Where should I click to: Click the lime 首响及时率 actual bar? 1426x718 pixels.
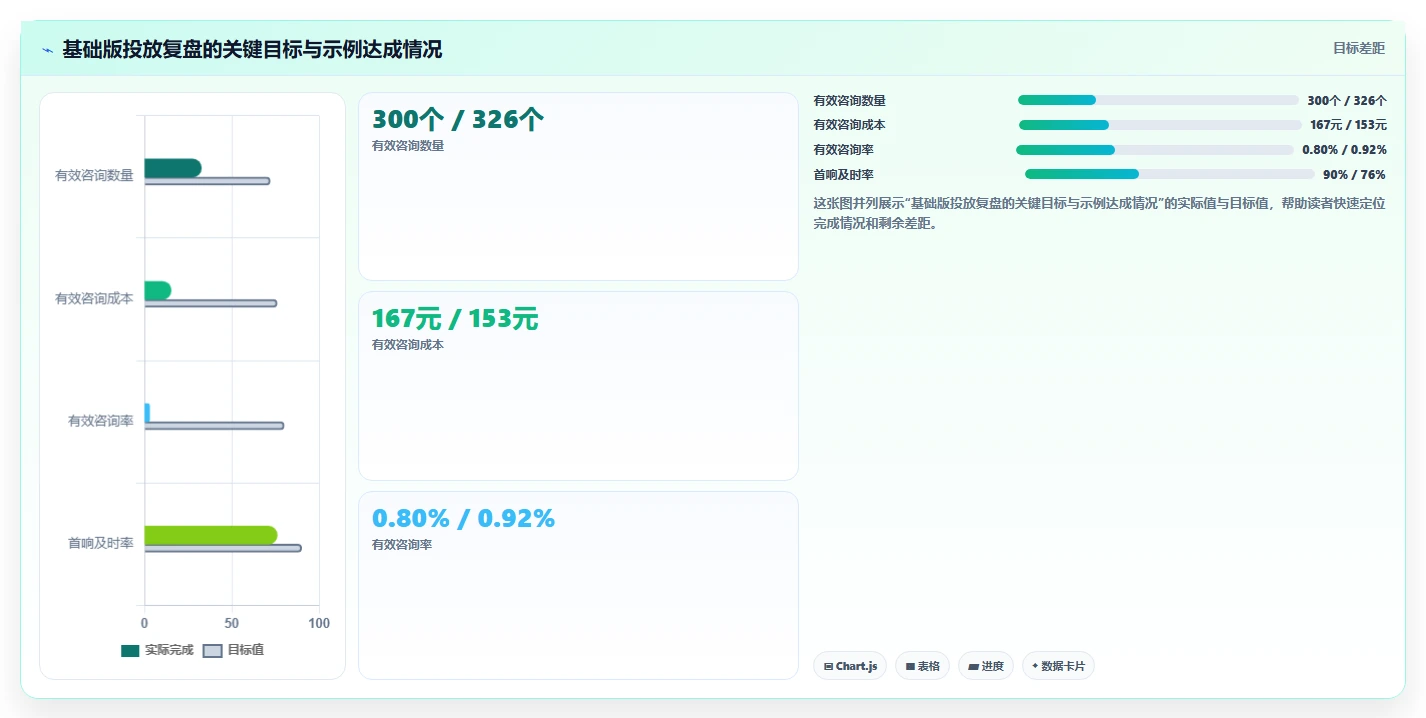211,535
